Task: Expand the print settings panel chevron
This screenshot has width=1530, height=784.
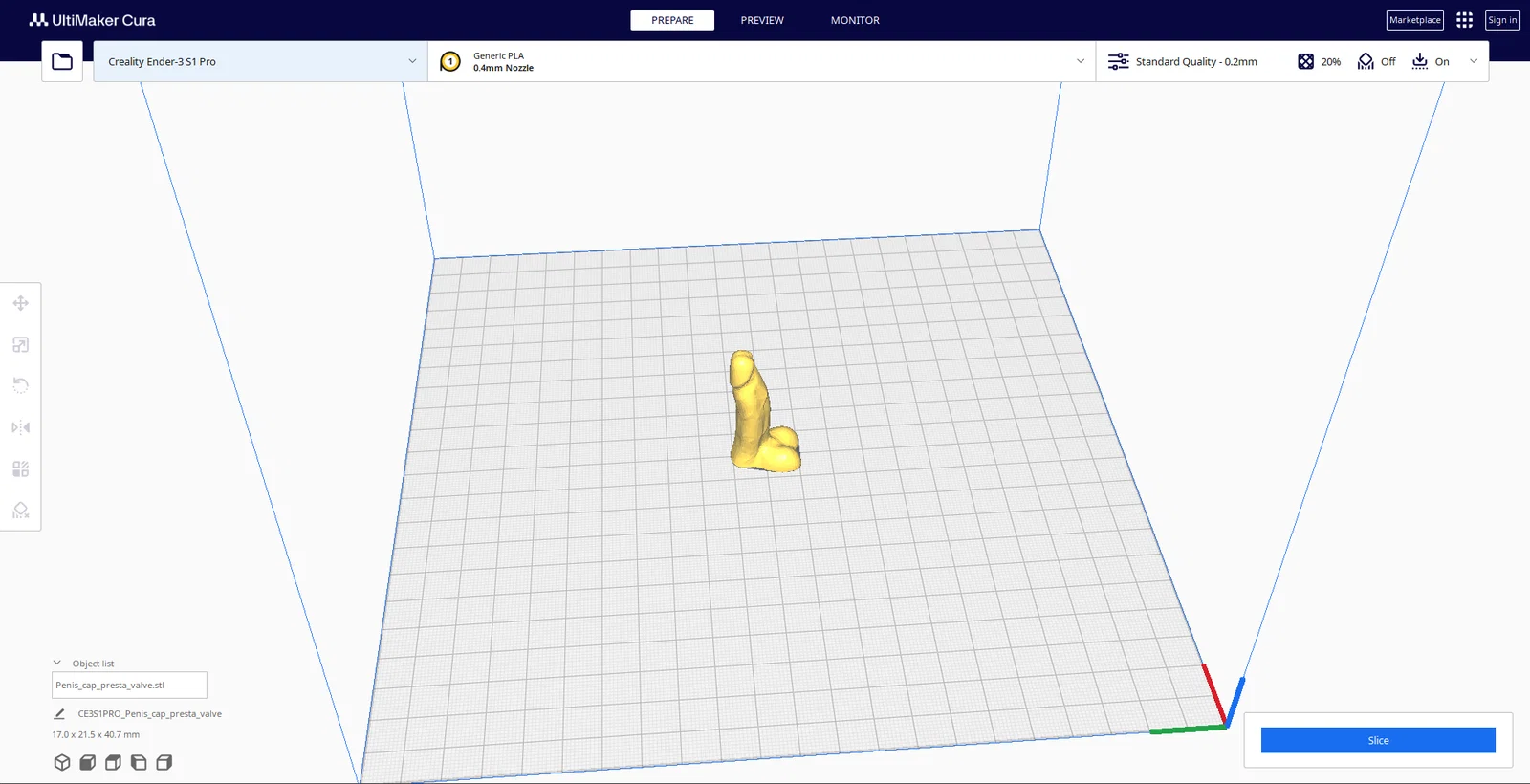Action: point(1474,61)
